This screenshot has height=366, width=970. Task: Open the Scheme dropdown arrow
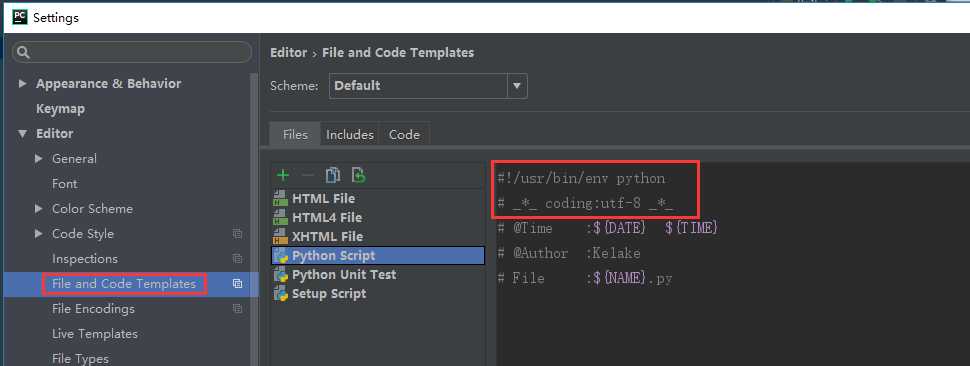(x=517, y=86)
